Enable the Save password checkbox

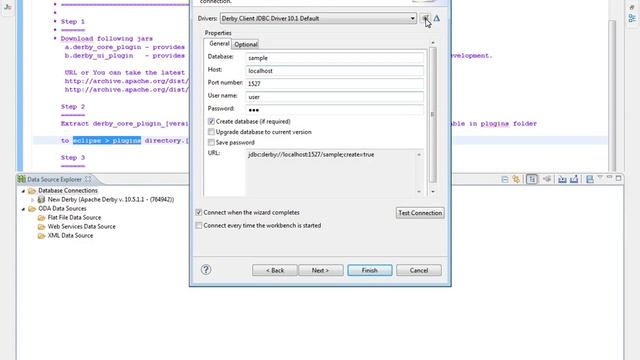pos(211,142)
